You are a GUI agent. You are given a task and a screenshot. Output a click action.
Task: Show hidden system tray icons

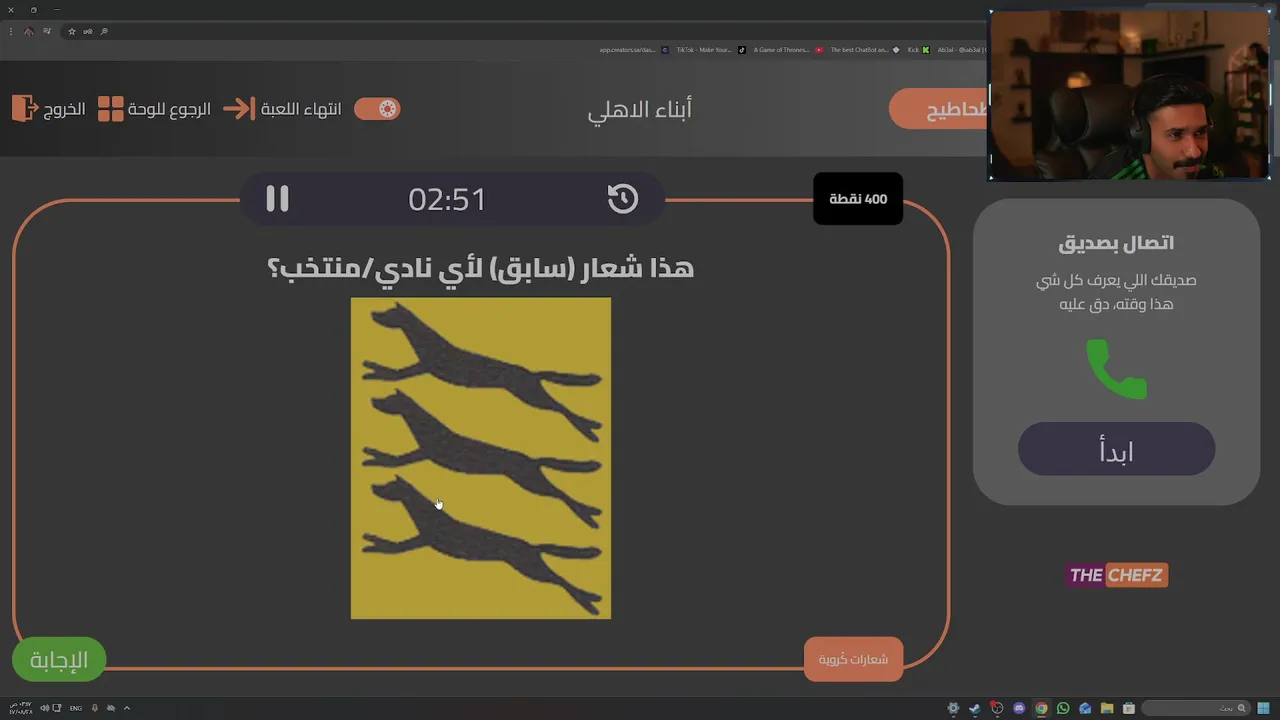[127, 708]
